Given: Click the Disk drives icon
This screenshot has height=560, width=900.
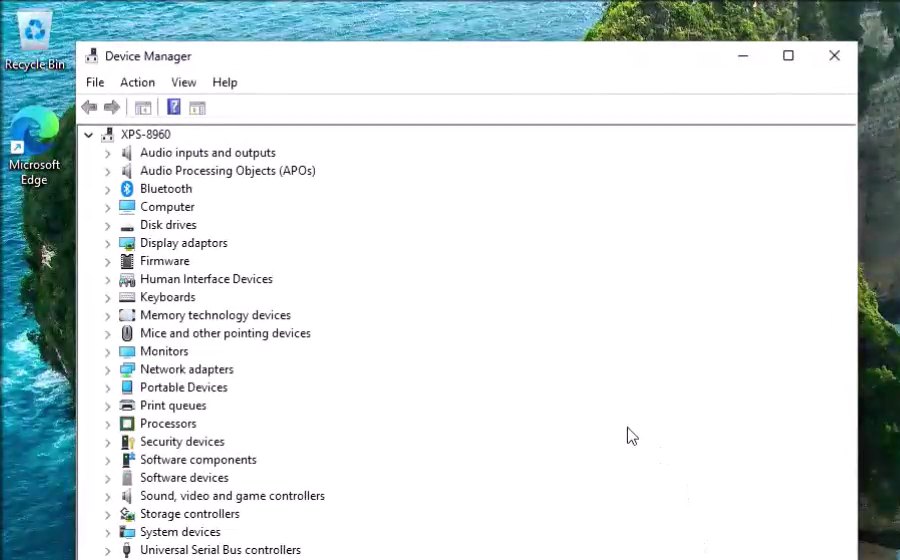Looking at the screenshot, I should coord(127,226).
